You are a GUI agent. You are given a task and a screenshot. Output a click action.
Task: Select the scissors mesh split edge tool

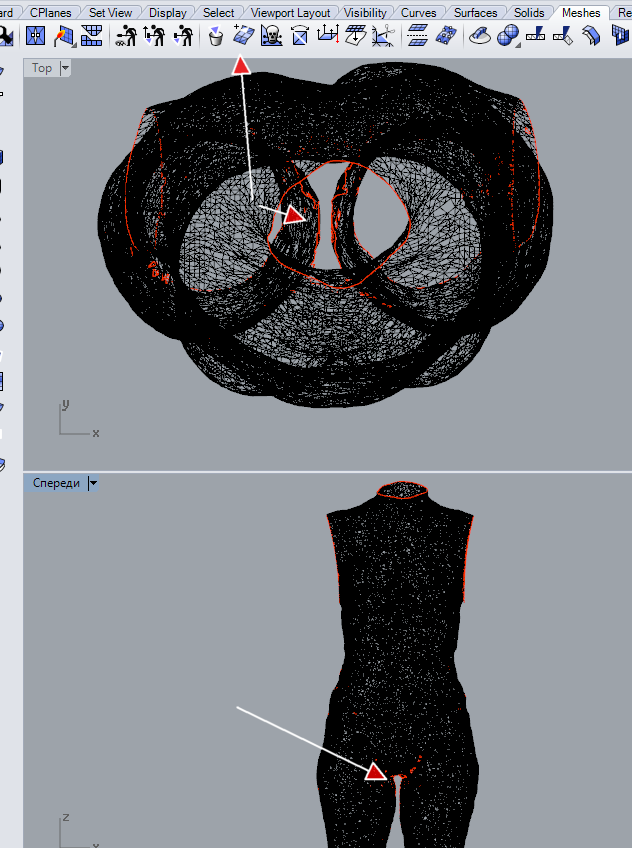(x=383, y=36)
